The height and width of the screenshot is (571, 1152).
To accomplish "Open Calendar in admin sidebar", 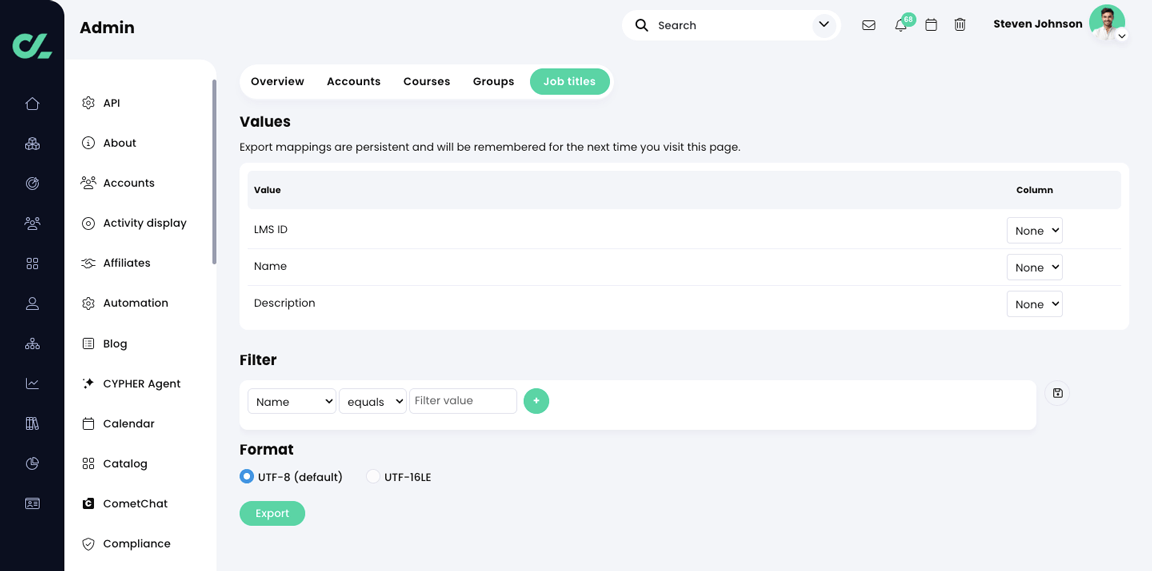I will point(129,423).
